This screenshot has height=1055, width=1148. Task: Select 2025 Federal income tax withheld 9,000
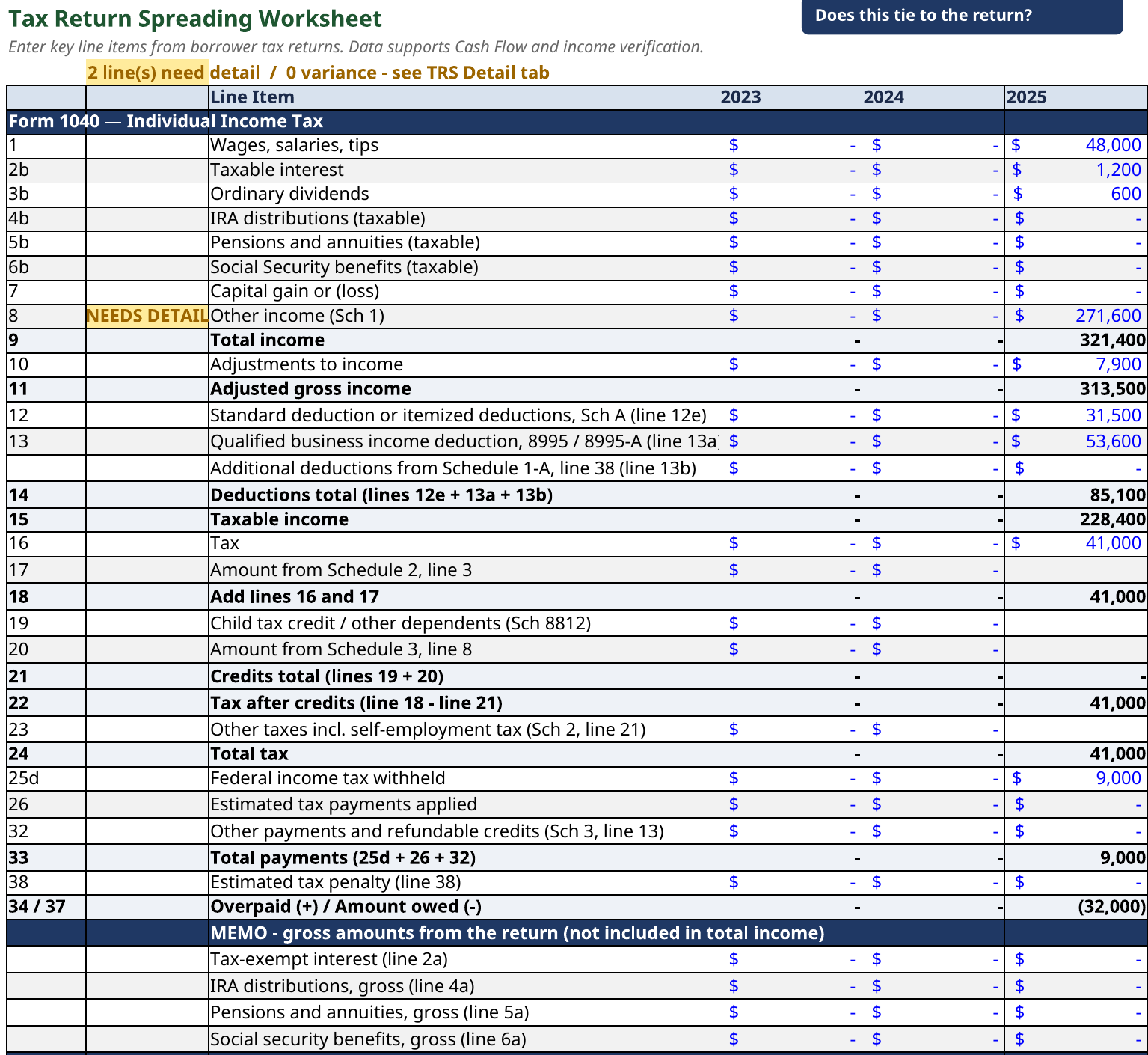pos(1075,779)
